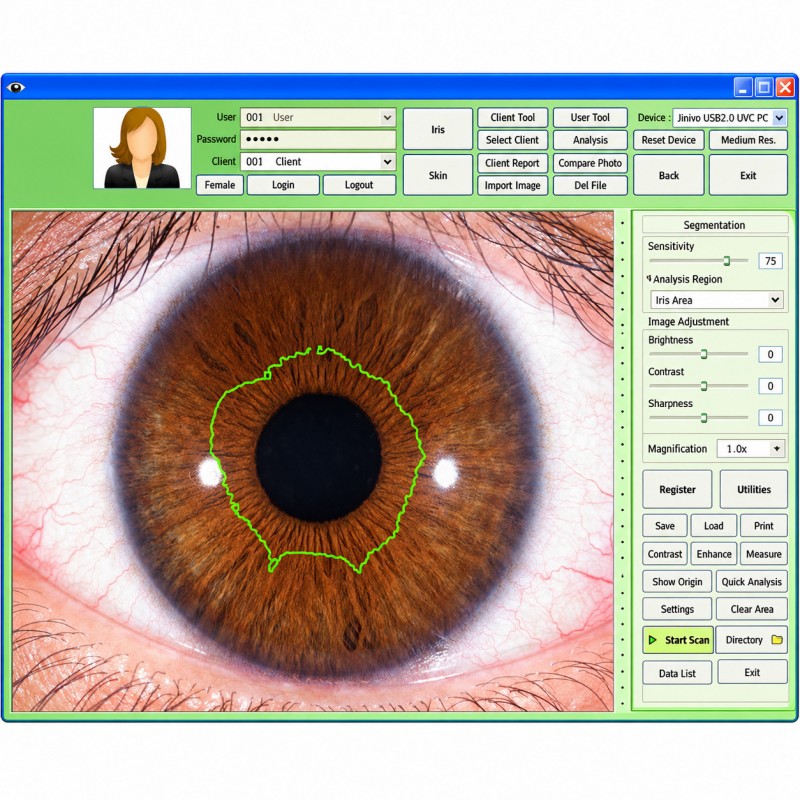This screenshot has height=800, width=800.
Task: Switch to Skin mode
Action: point(438,175)
